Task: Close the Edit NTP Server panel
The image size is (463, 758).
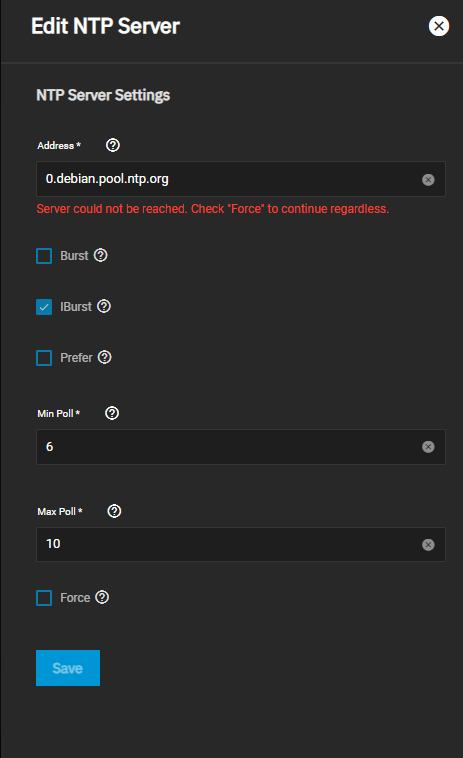Action: tap(439, 26)
